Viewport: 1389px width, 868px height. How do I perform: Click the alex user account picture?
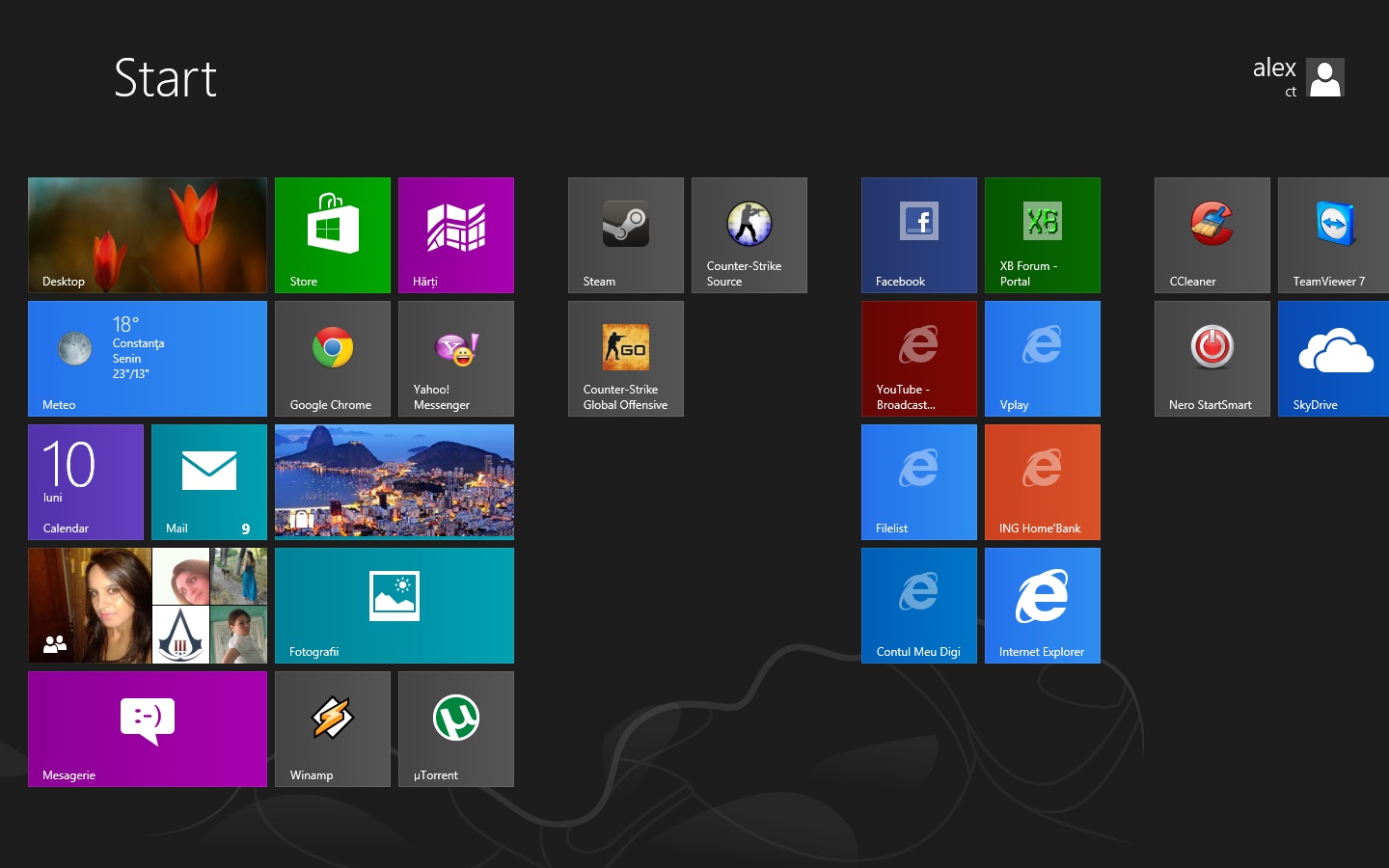coord(1325,77)
